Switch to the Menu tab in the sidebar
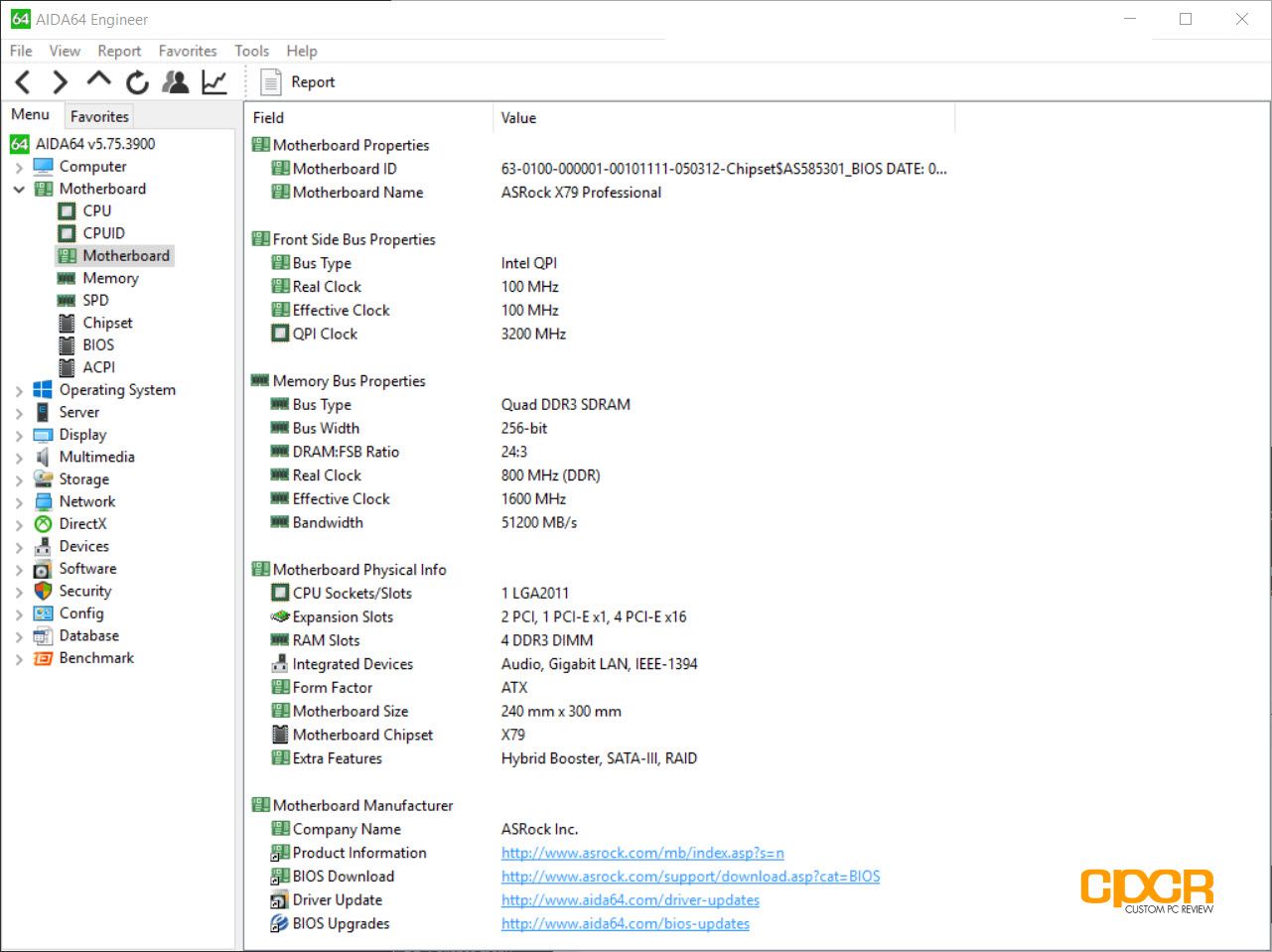Image resolution: width=1272 pixels, height=952 pixels. pos(31,114)
